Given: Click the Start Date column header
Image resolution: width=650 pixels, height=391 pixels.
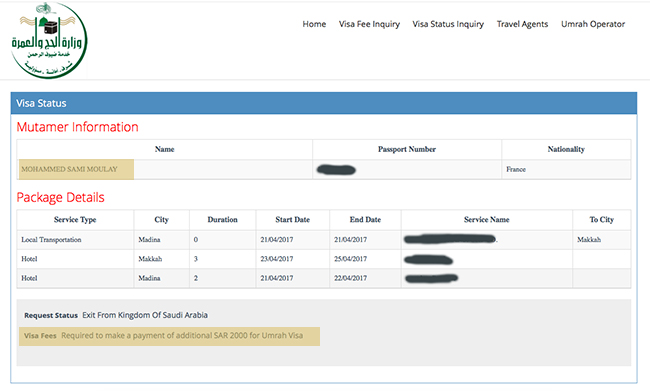Looking at the screenshot, I should 293,220.
